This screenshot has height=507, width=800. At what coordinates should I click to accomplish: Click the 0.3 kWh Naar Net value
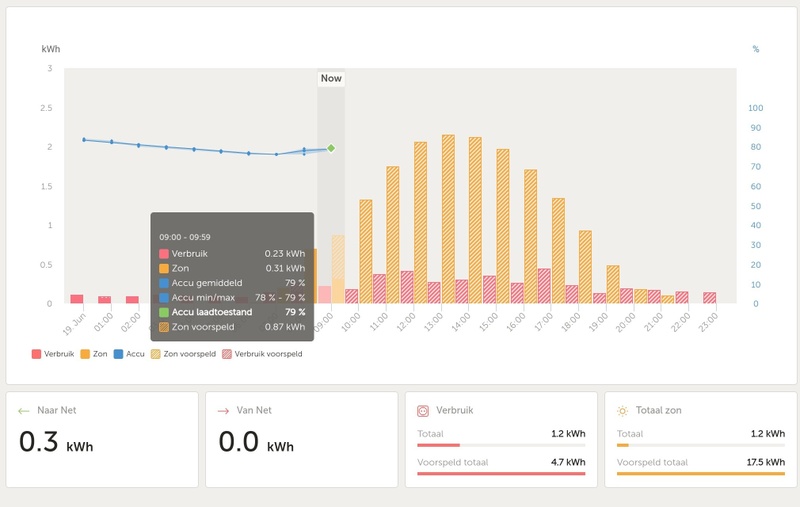coord(56,442)
